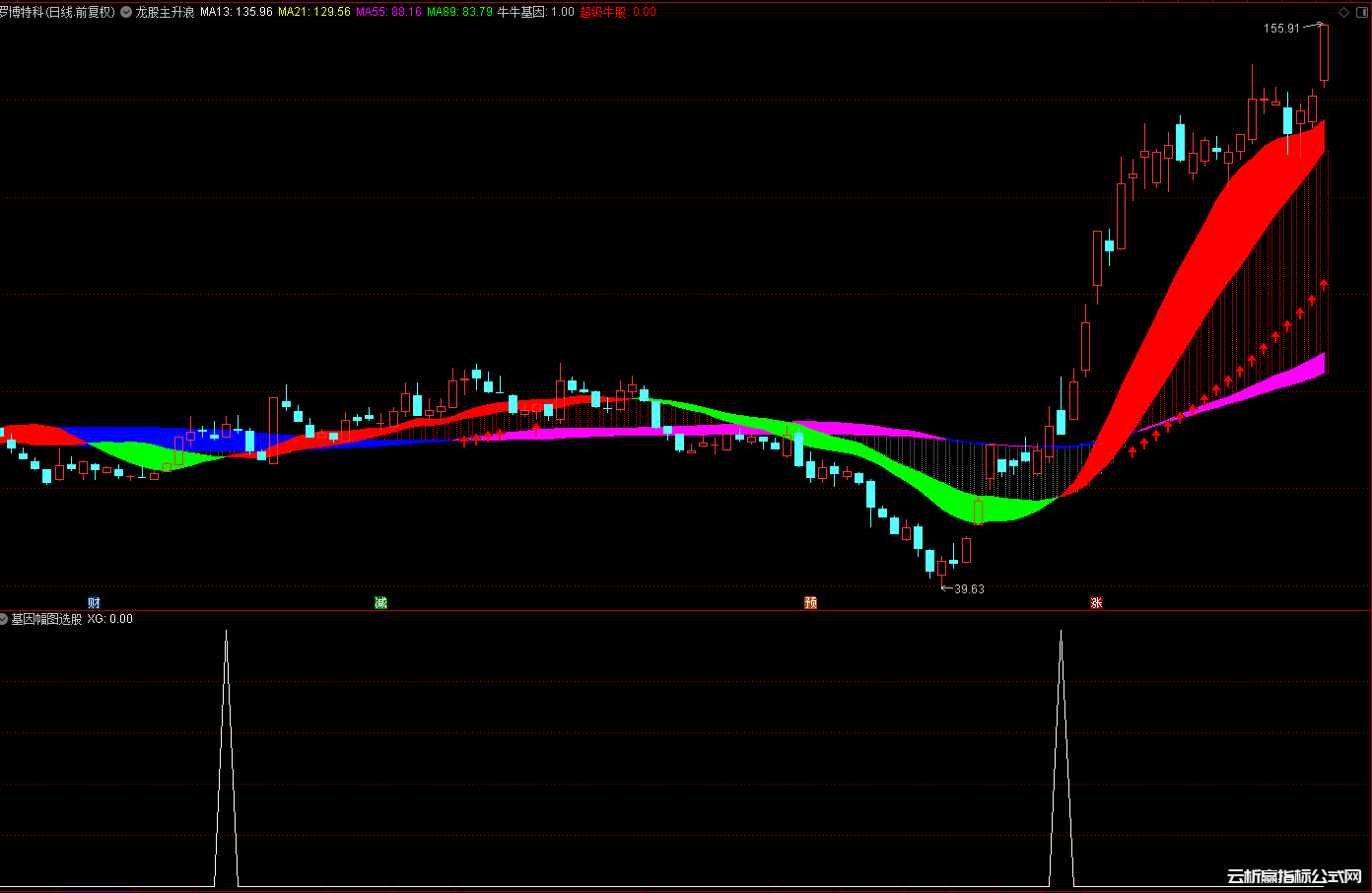Click the MA13: 135.96 value
Viewport: 1372px width, 893px height.
(x=237, y=12)
